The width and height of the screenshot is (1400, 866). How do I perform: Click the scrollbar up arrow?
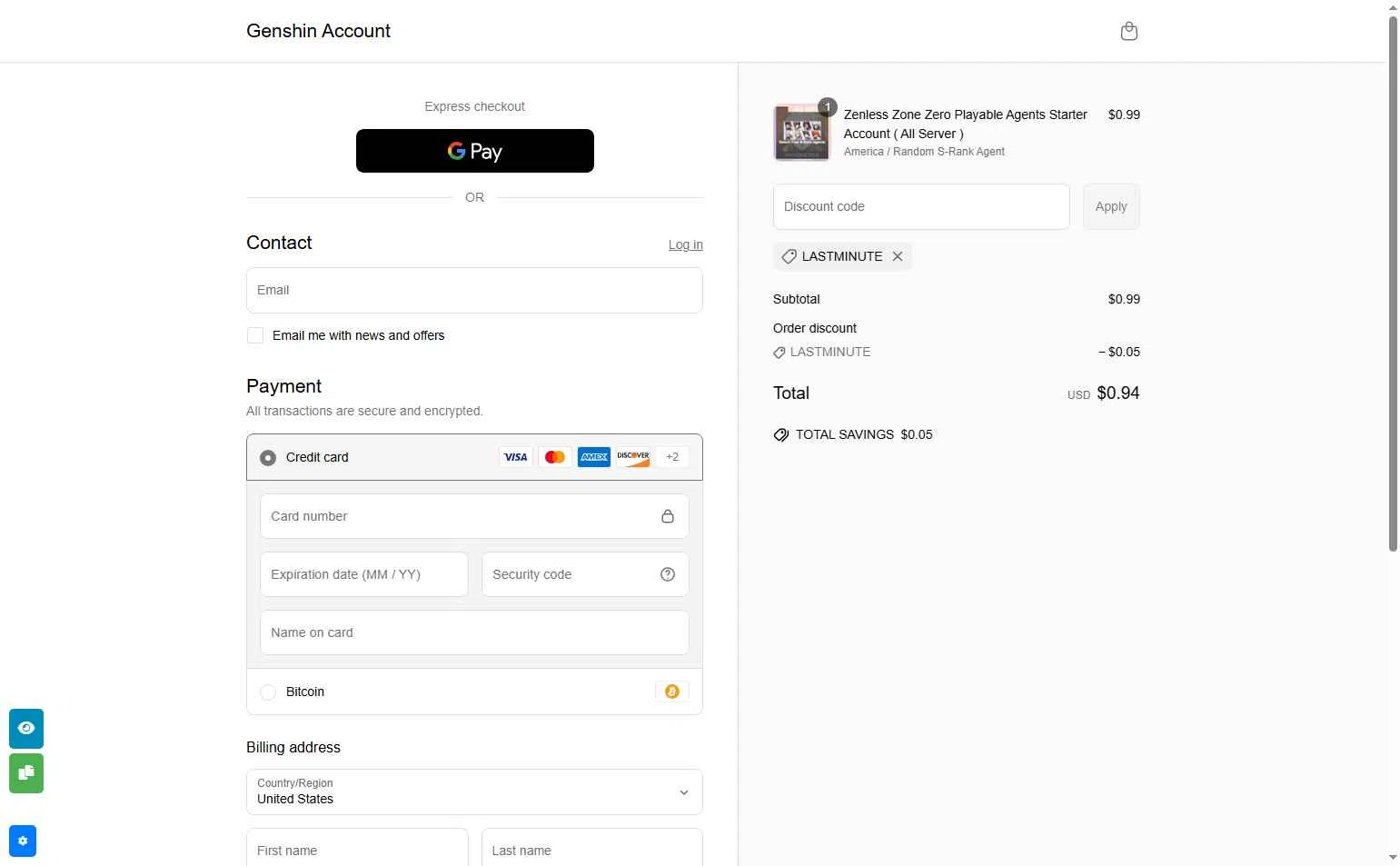[x=1393, y=6]
